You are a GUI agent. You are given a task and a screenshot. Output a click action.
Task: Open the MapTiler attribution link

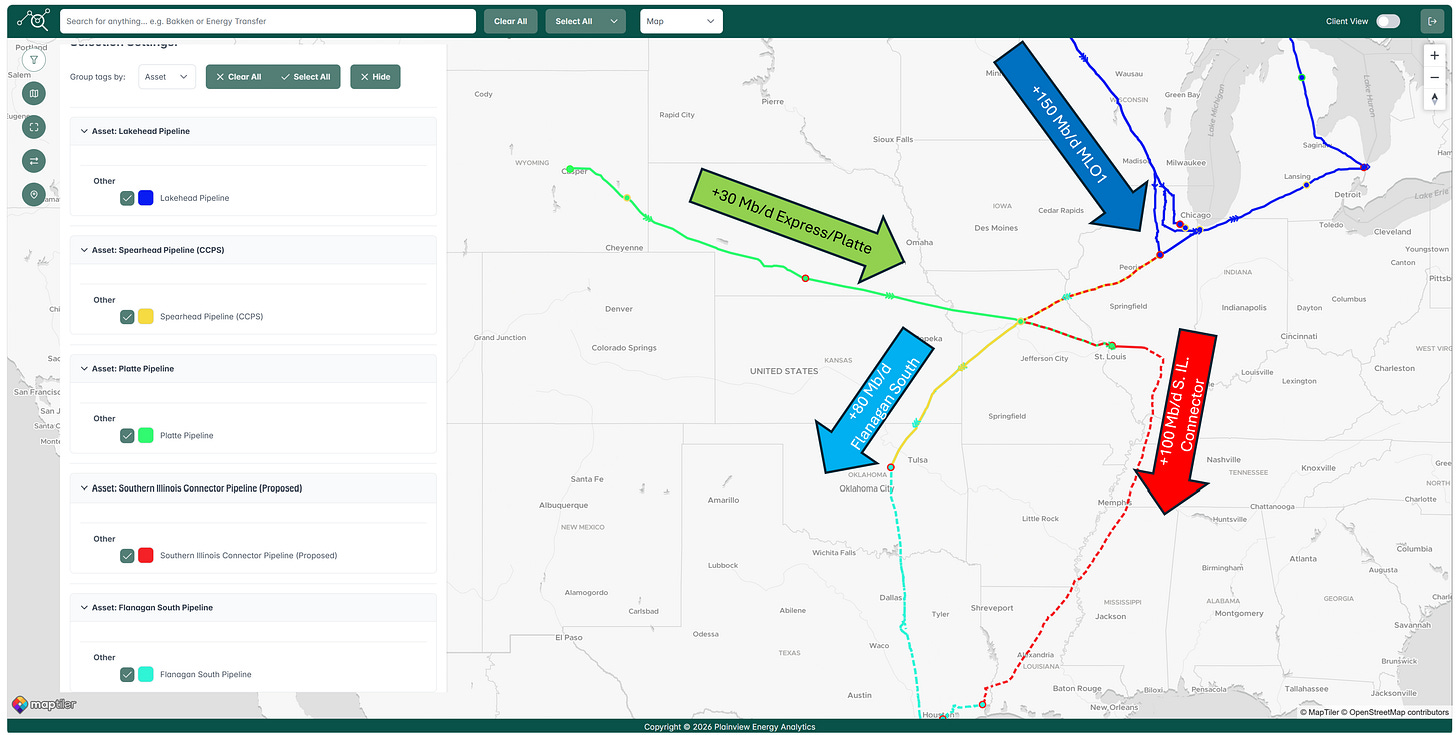[x=1319, y=712]
